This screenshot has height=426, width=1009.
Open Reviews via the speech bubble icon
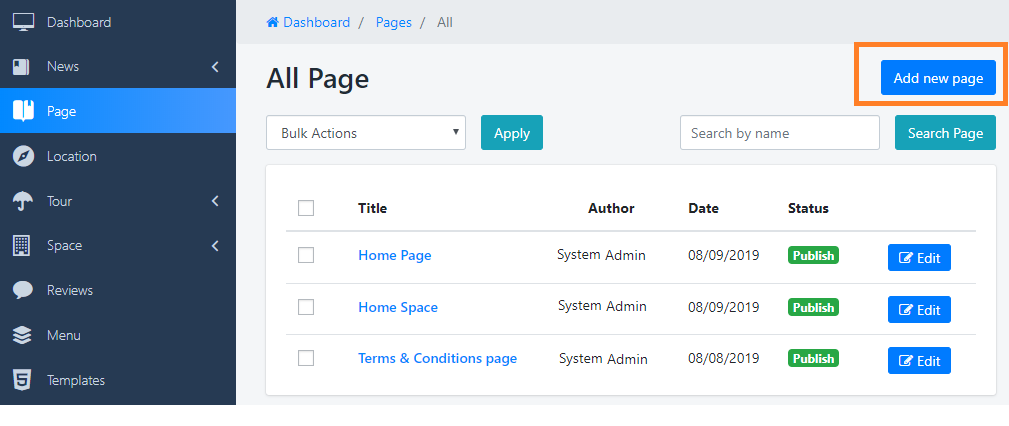click(22, 290)
